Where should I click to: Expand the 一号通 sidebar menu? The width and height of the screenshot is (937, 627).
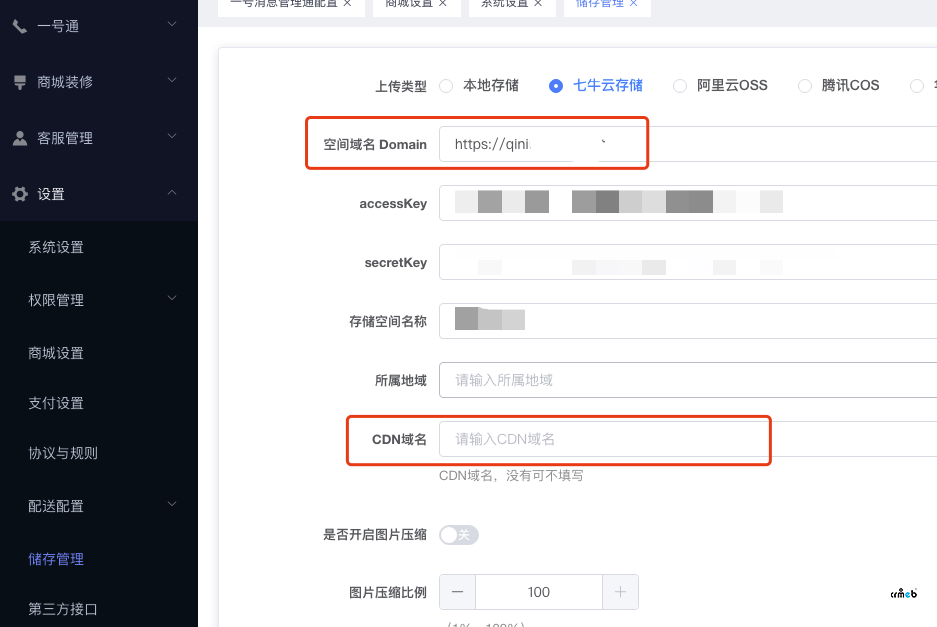click(x=172, y=25)
